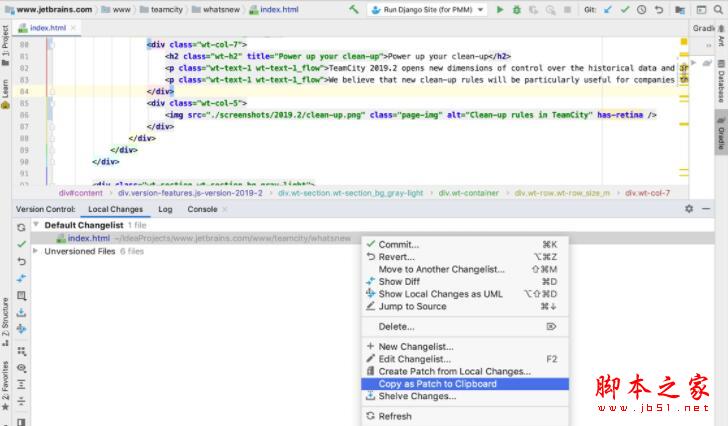
Task: Open the settings gear of Version Control panel
Action: 689,209
